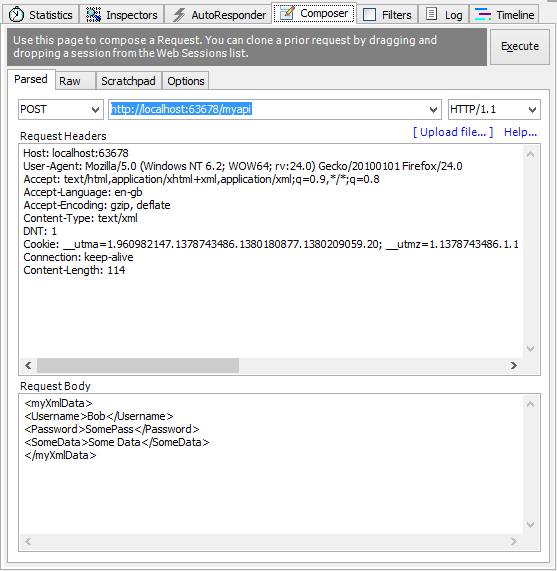
Task: Click the User-Agent header line
Action: (243, 166)
